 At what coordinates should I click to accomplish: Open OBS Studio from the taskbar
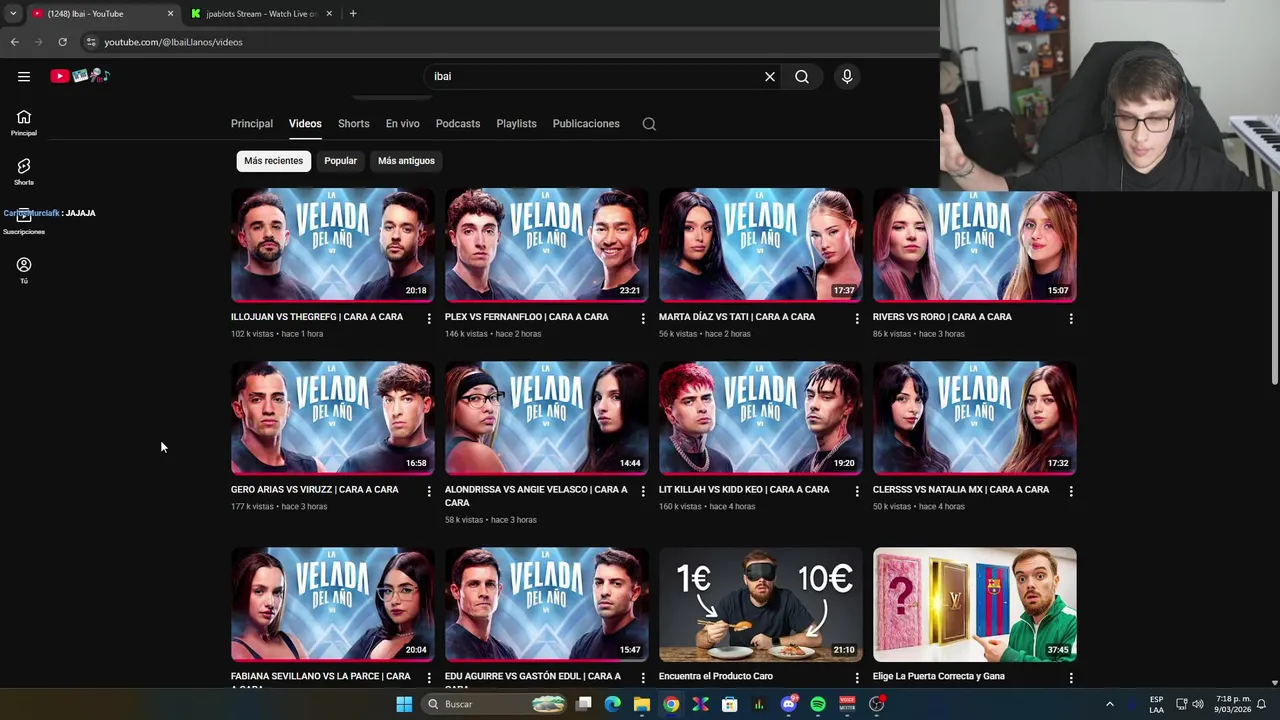click(877, 704)
